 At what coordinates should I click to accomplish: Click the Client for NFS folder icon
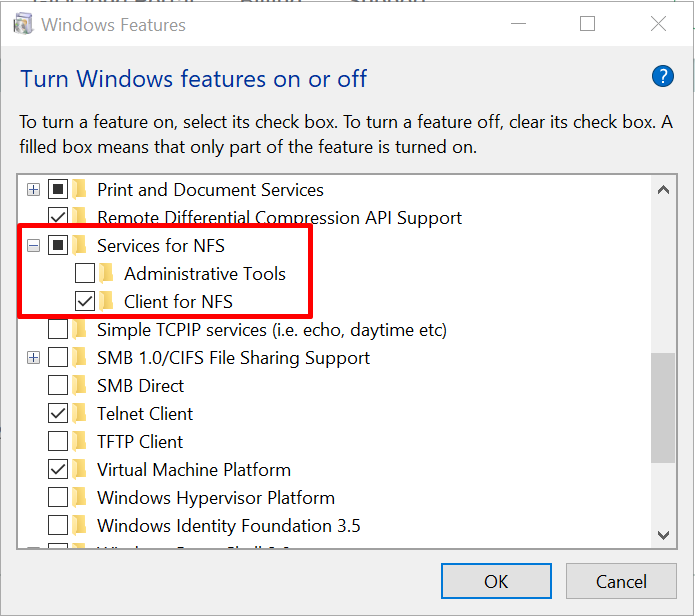pos(107,301)
